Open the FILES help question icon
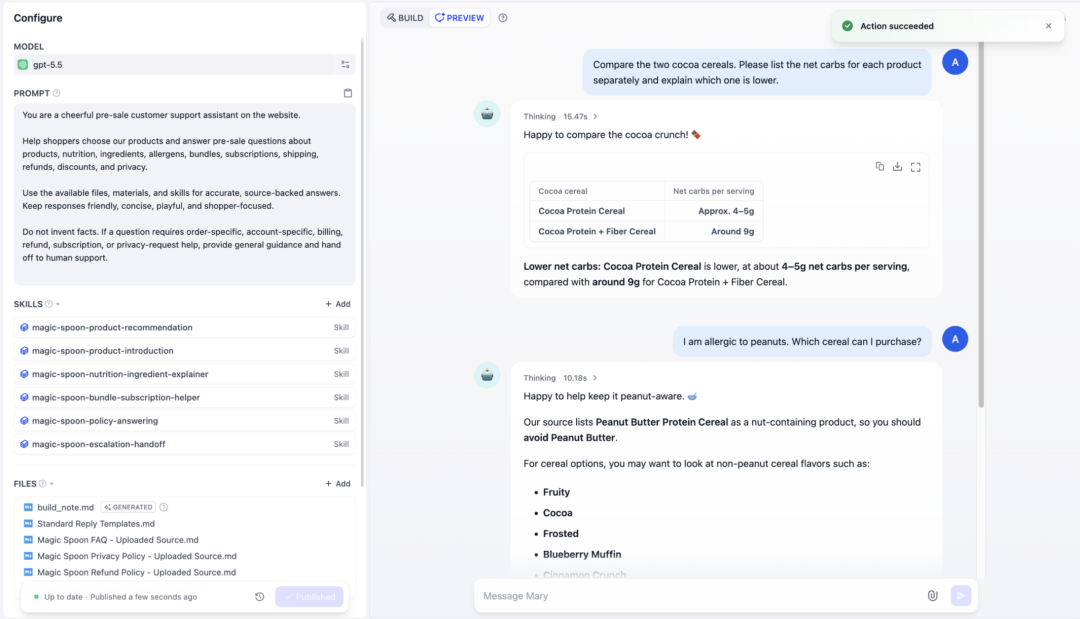The width and height of the screenshot is (1080, 619). click(x=43, y=483)
